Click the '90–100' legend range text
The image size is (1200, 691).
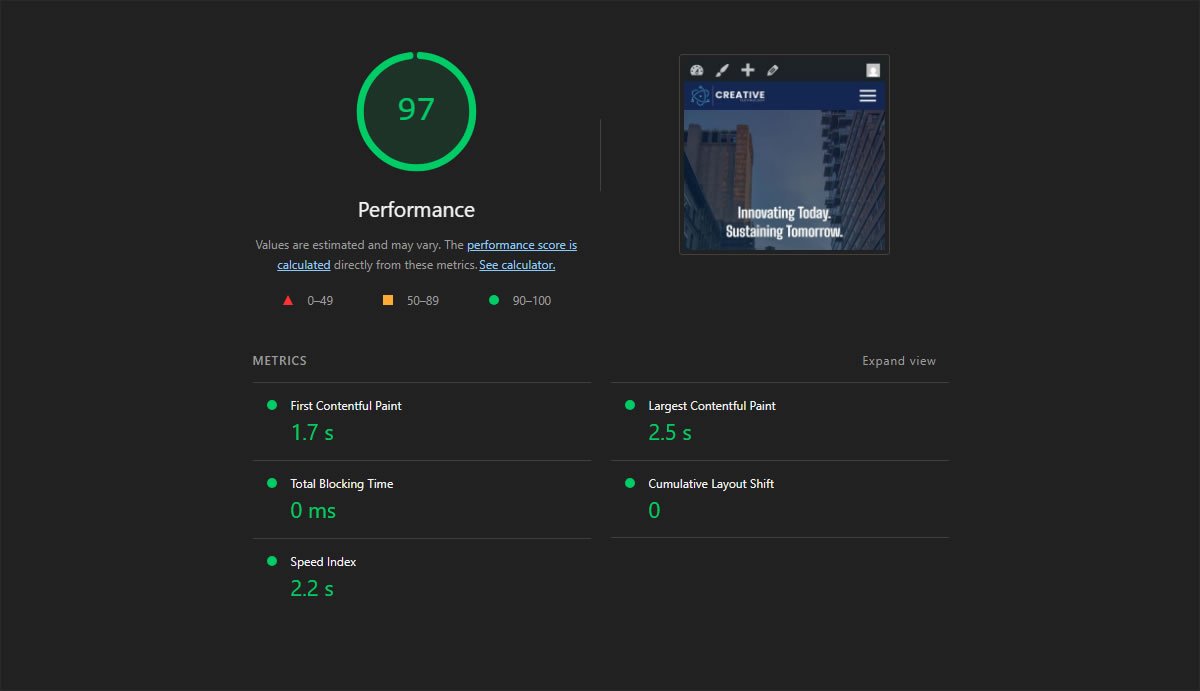pos(532,301)
